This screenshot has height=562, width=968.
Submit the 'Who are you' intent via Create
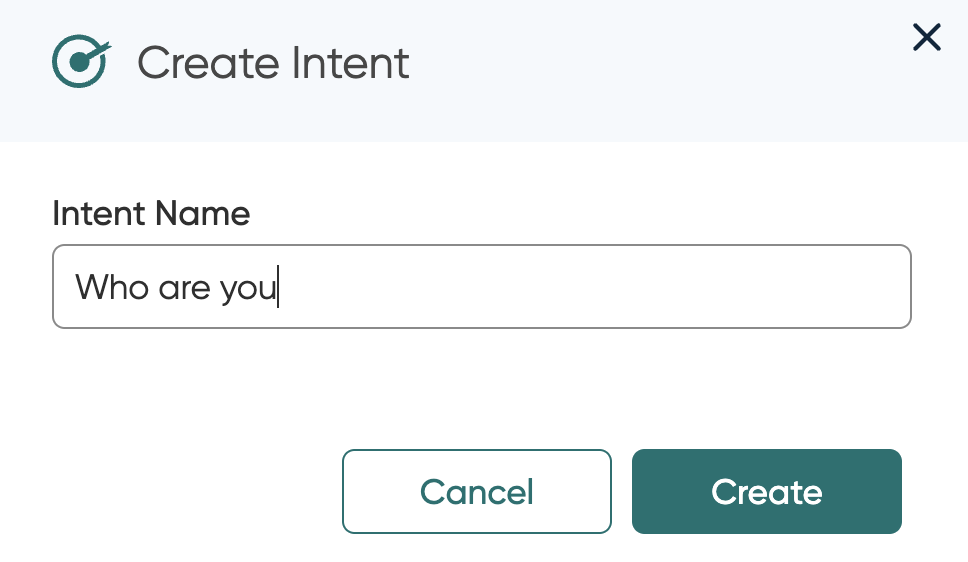pyautogui.click(x=767, y=492)
